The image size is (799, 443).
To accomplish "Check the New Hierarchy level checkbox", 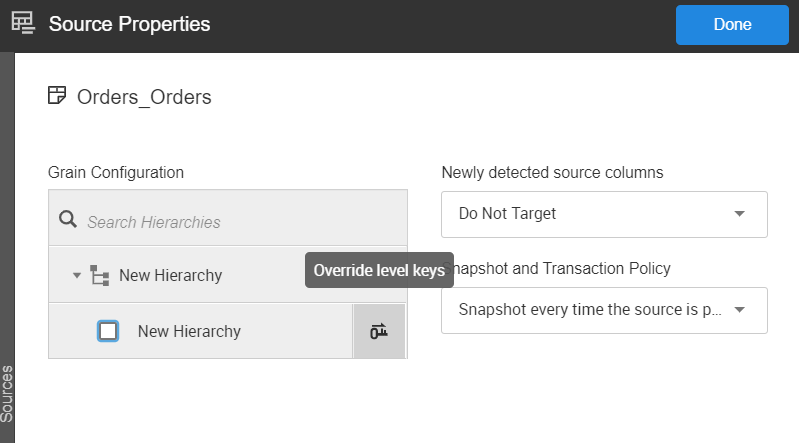I will coord(108,331).
